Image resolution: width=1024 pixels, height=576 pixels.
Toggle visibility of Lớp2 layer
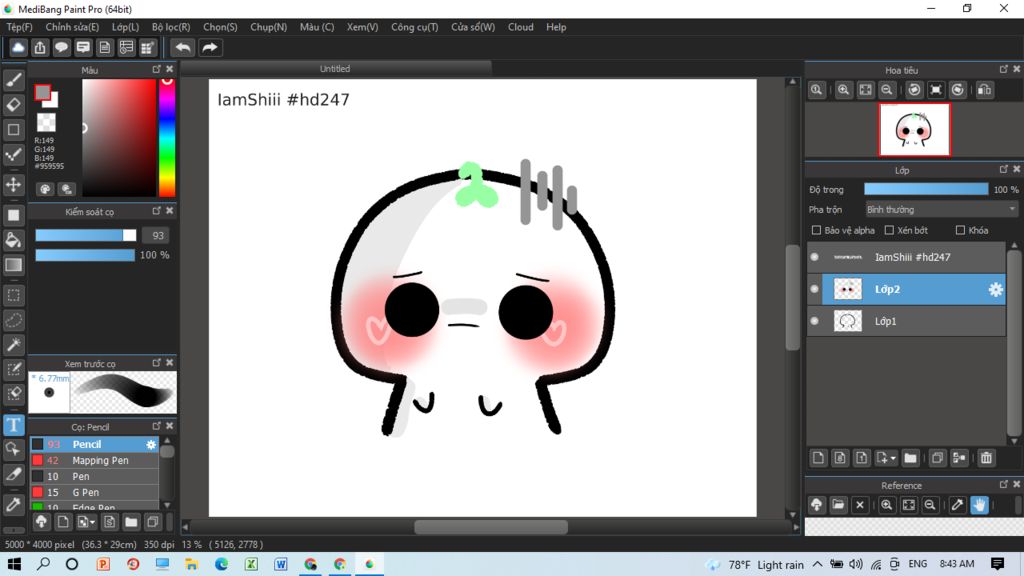coord(814,289)
